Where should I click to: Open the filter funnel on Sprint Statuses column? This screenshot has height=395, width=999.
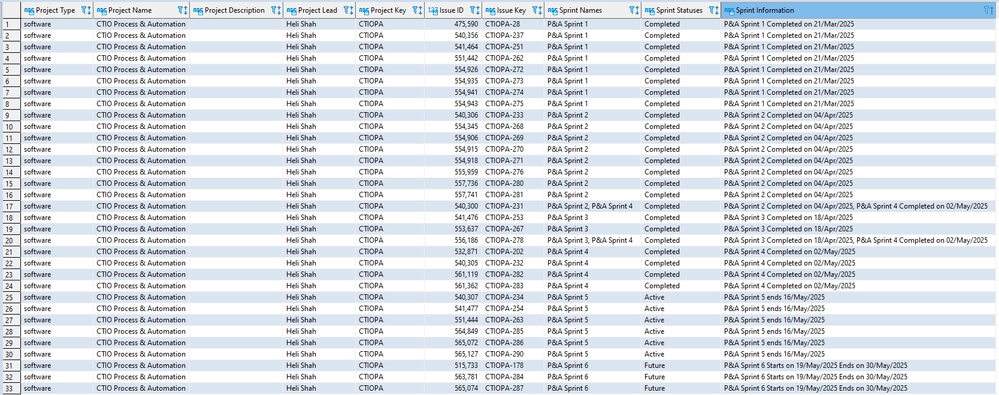point(712,10)
